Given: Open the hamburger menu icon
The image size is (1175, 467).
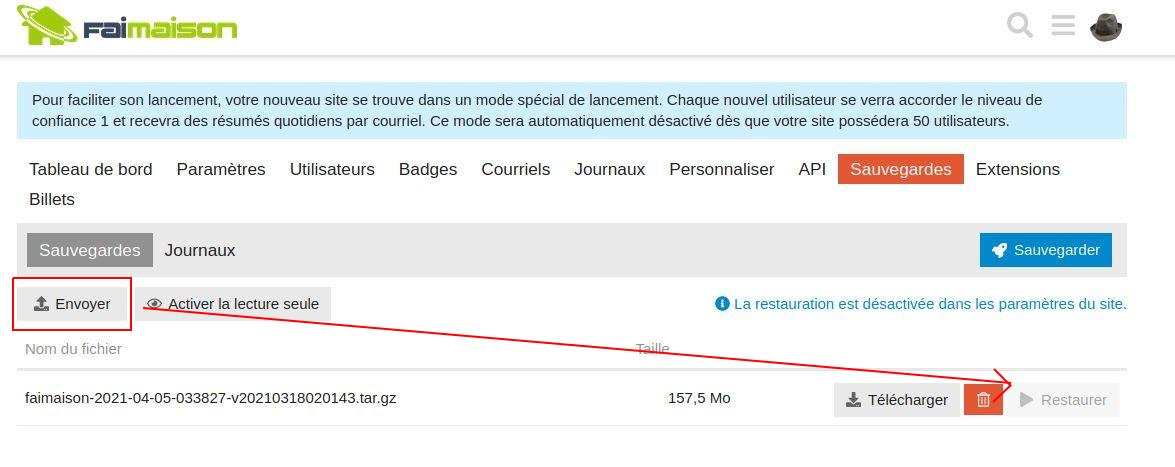Looking at the screenshot, I should pos(1063,26).
